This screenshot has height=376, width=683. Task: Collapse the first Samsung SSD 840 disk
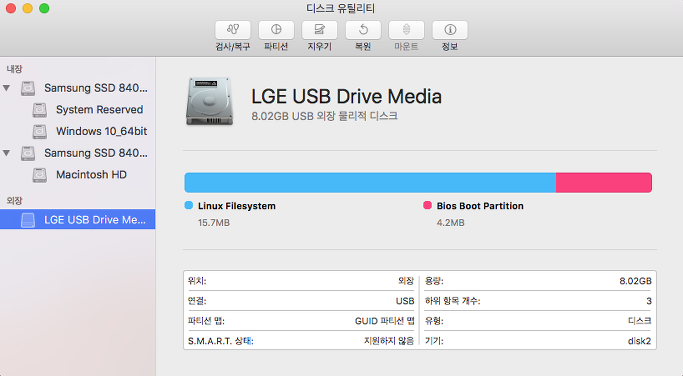click(x=7, y=88)
